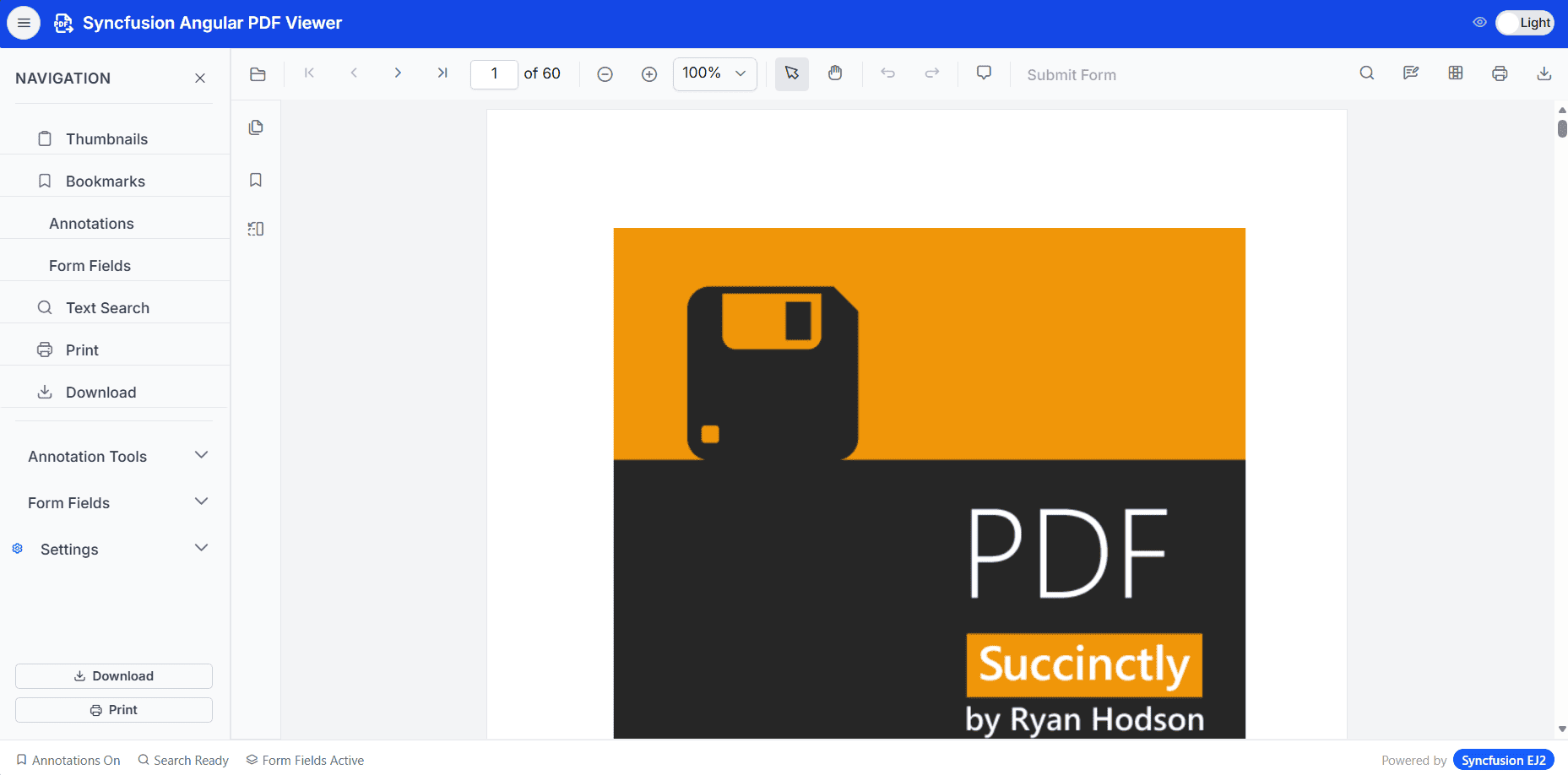This screenshot has height=775, width=1568.
Task: Click the bottom Download button
Action: (x=114, y=676)
